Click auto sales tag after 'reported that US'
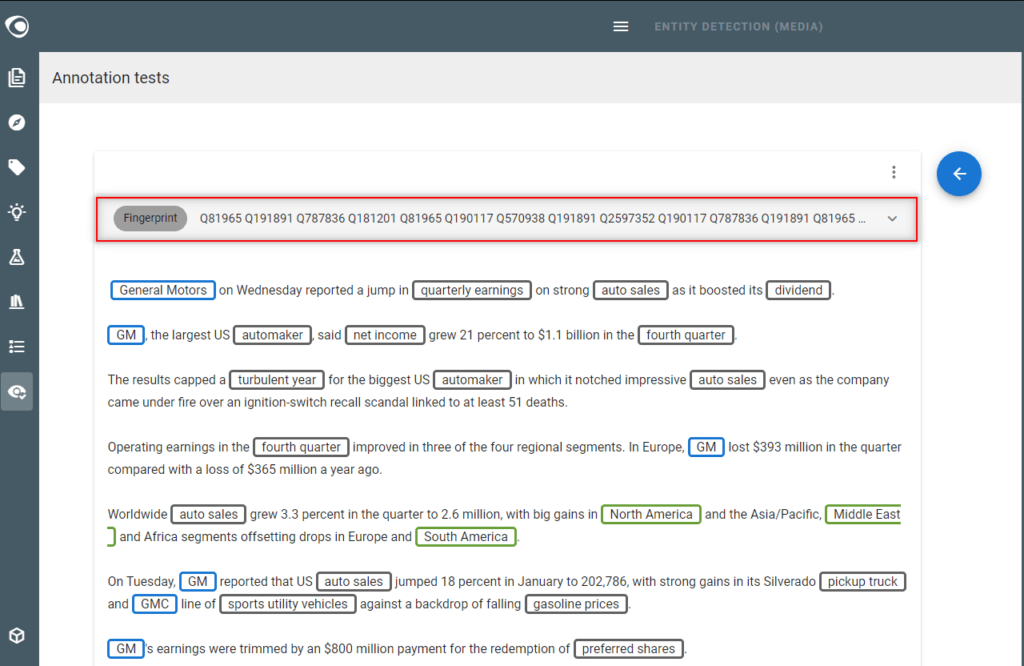1024x666 pixels. pyautogui.click(x=353, y=582)
